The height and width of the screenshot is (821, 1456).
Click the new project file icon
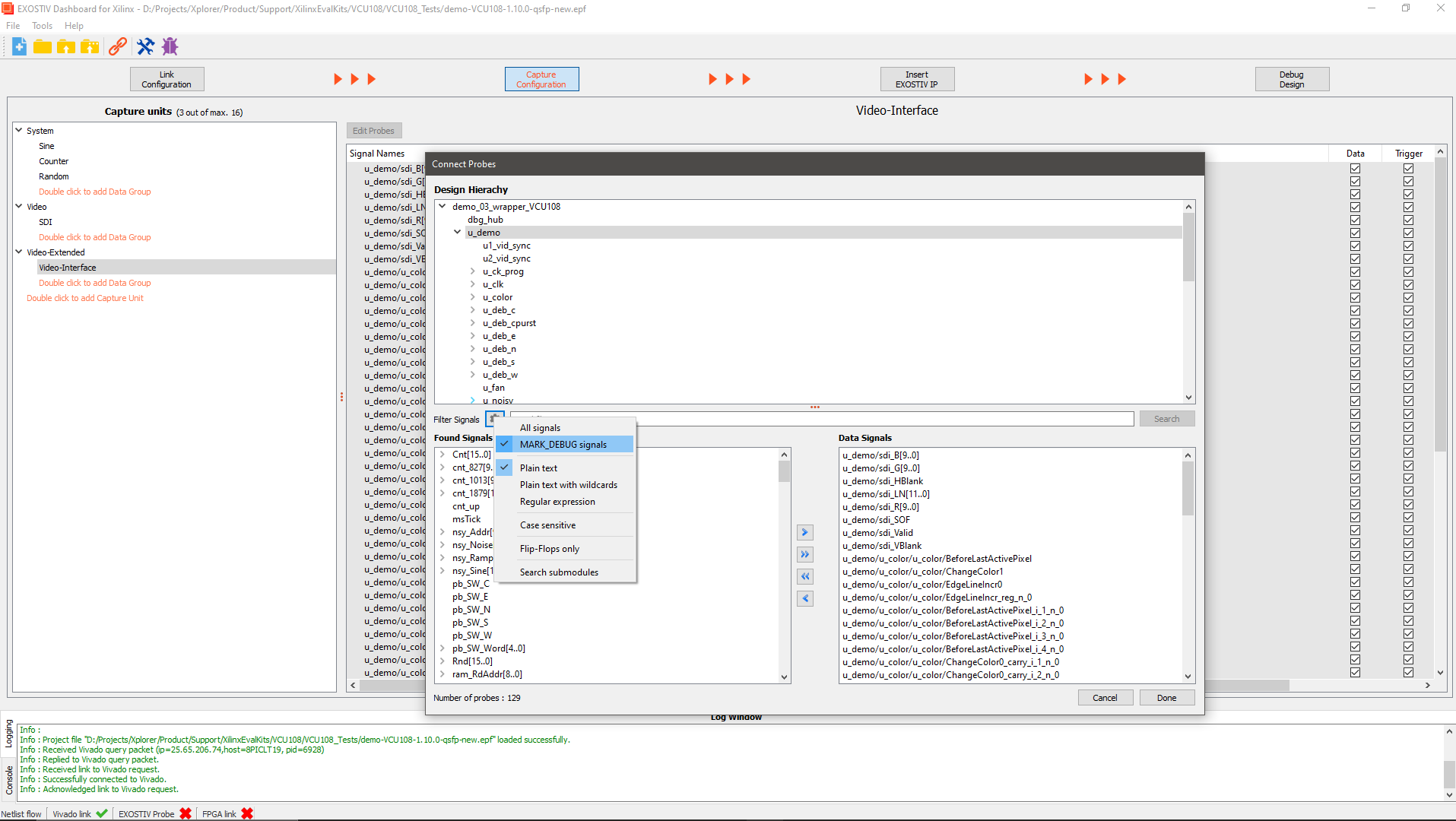19,47
